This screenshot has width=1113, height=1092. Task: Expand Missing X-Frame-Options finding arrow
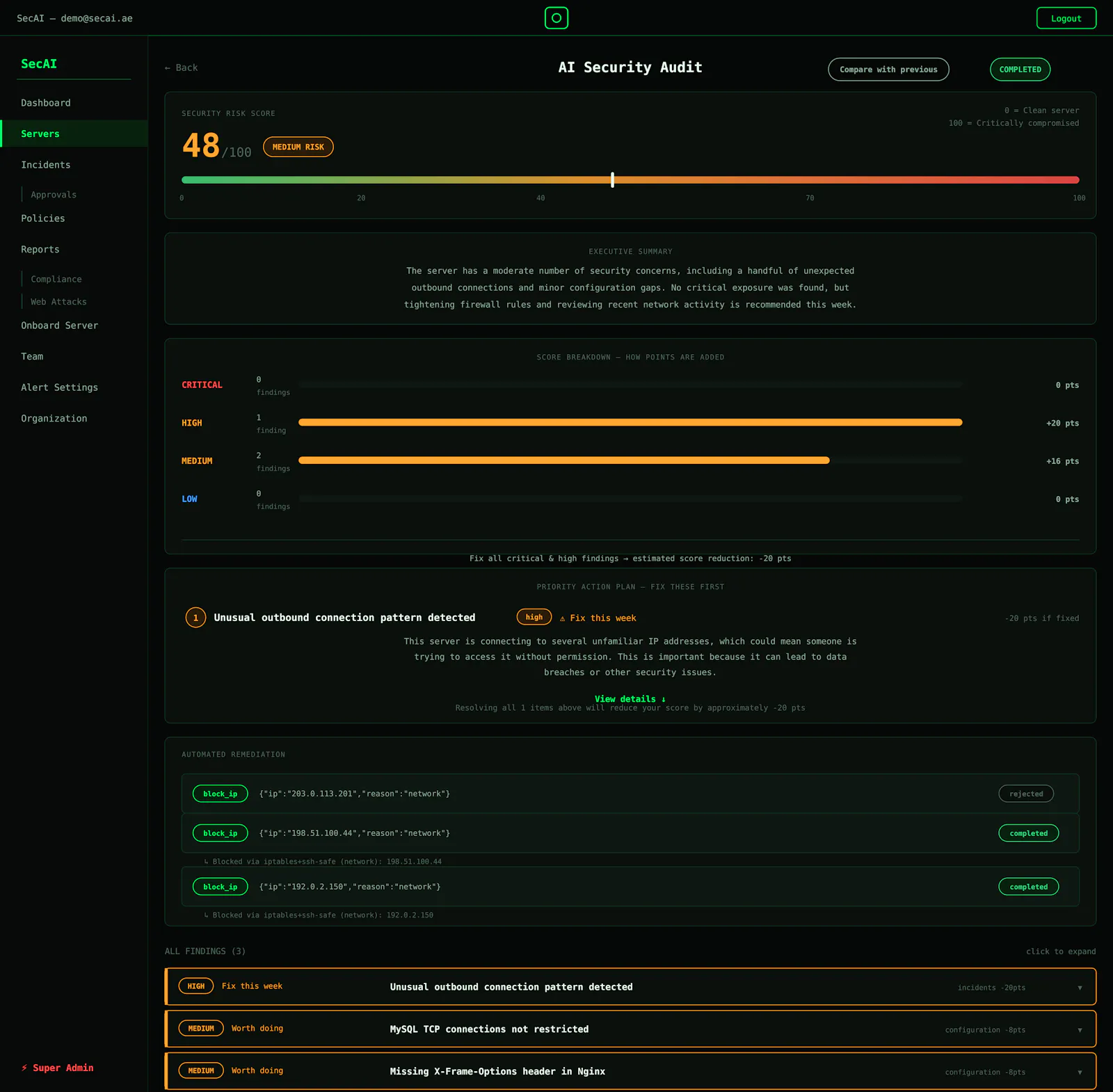(1080, 1073)
